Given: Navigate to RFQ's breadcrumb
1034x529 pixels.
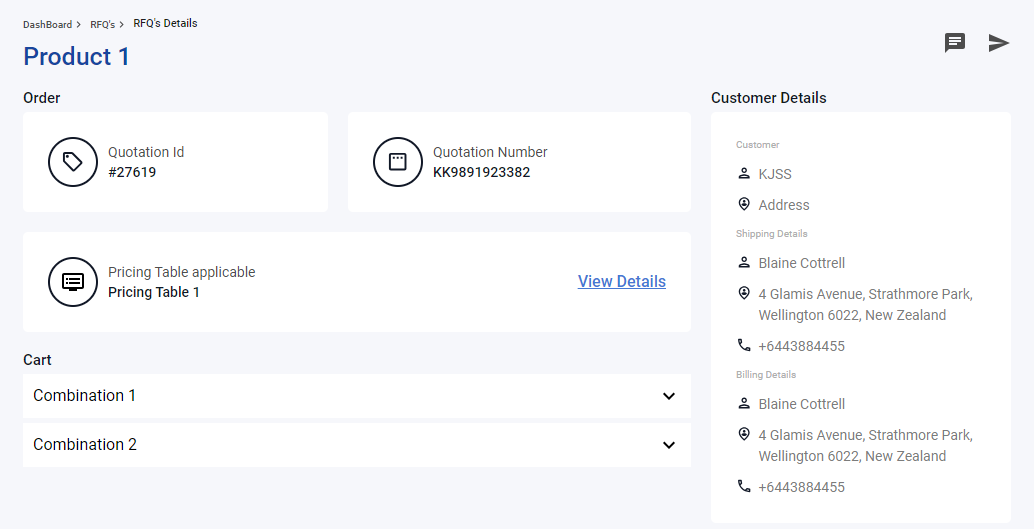Looking at the screenshot, I should (x=102, y=24).
